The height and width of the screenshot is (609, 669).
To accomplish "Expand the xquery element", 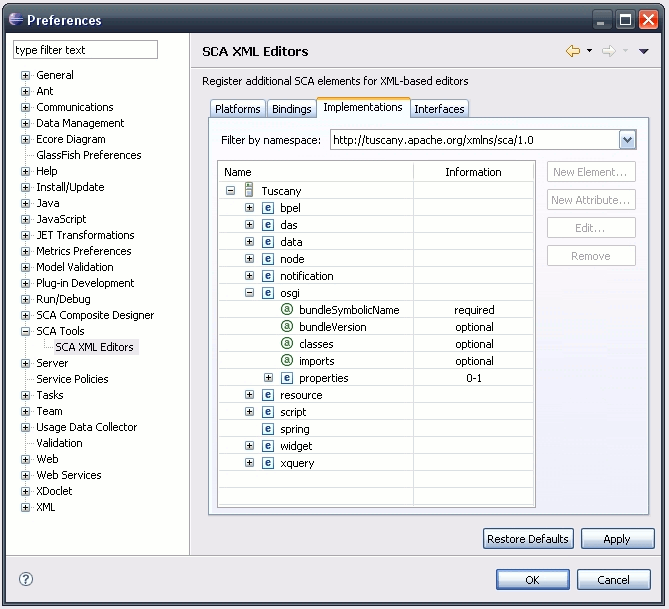I will coord(250,463).
